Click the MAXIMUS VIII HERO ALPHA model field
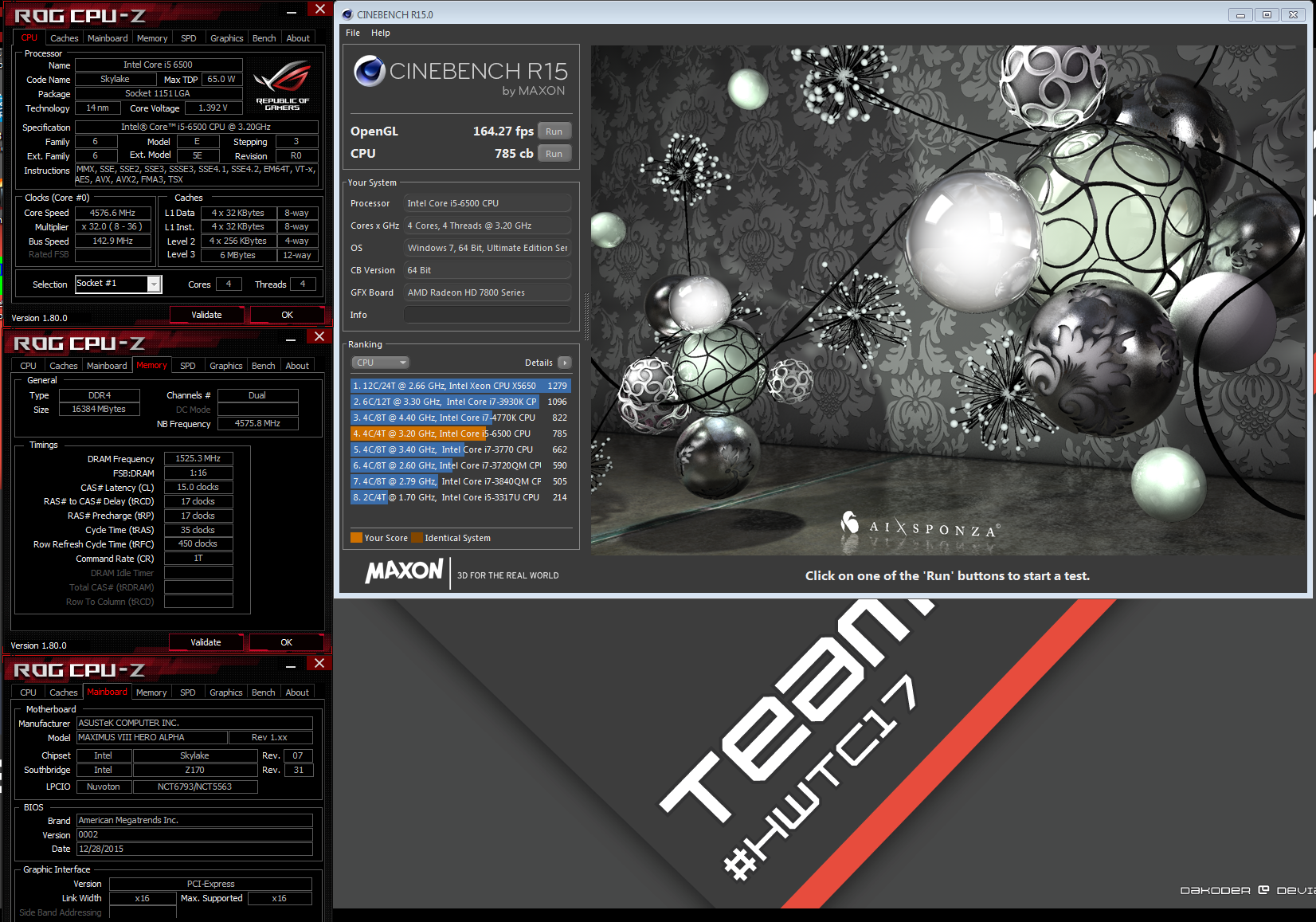This screenshot has height=922, width=1316. (x=151, y=738)
